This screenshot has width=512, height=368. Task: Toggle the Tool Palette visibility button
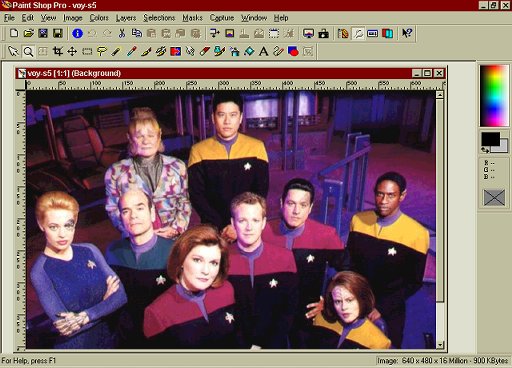click(x=343, y=33)
